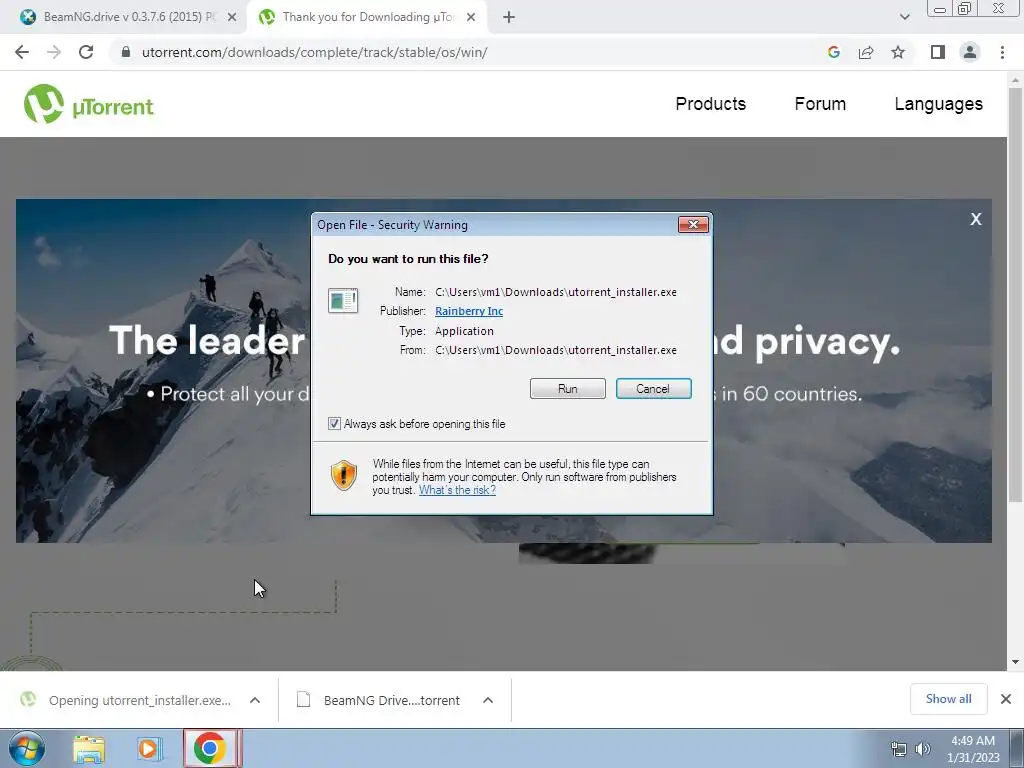This screenshot has width=1024, height=768.
Task: Open Windows Media Player from taskbar
Action: pos(149,749)
